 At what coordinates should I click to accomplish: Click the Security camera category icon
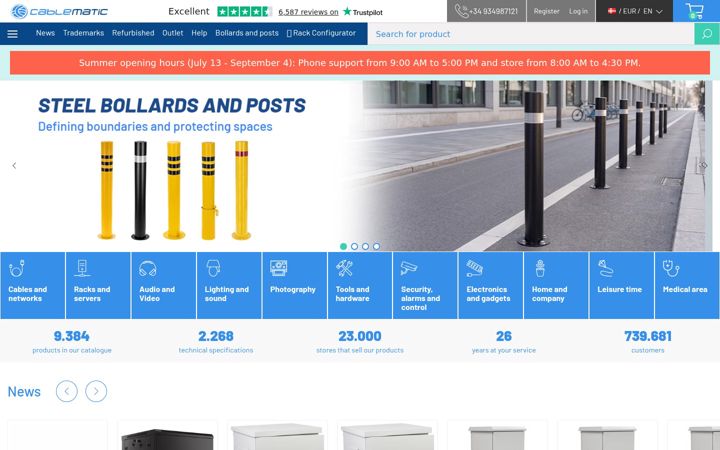[x=409, y=268]
